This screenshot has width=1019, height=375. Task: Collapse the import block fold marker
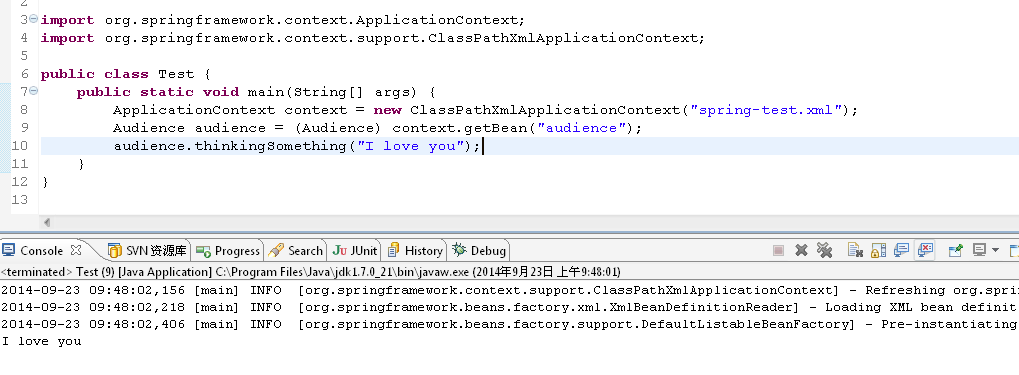(34, 19)
